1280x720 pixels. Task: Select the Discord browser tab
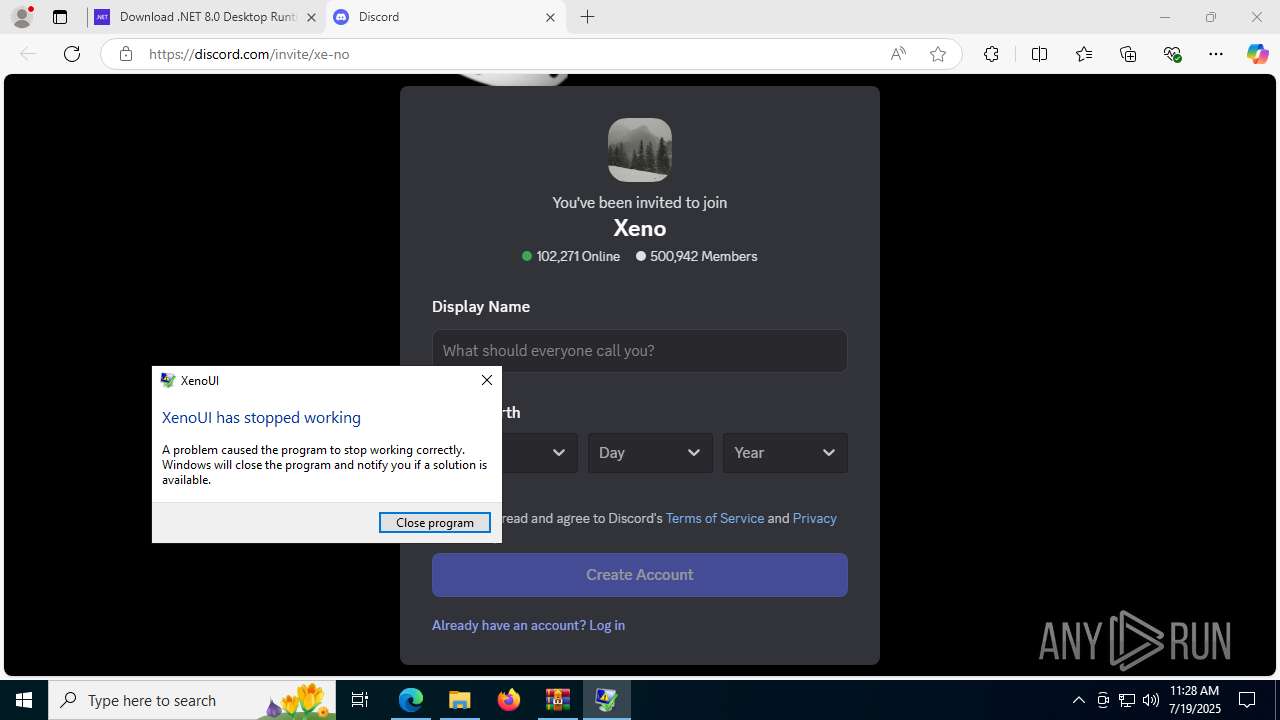pyautogui.click(x=445, y=17)
